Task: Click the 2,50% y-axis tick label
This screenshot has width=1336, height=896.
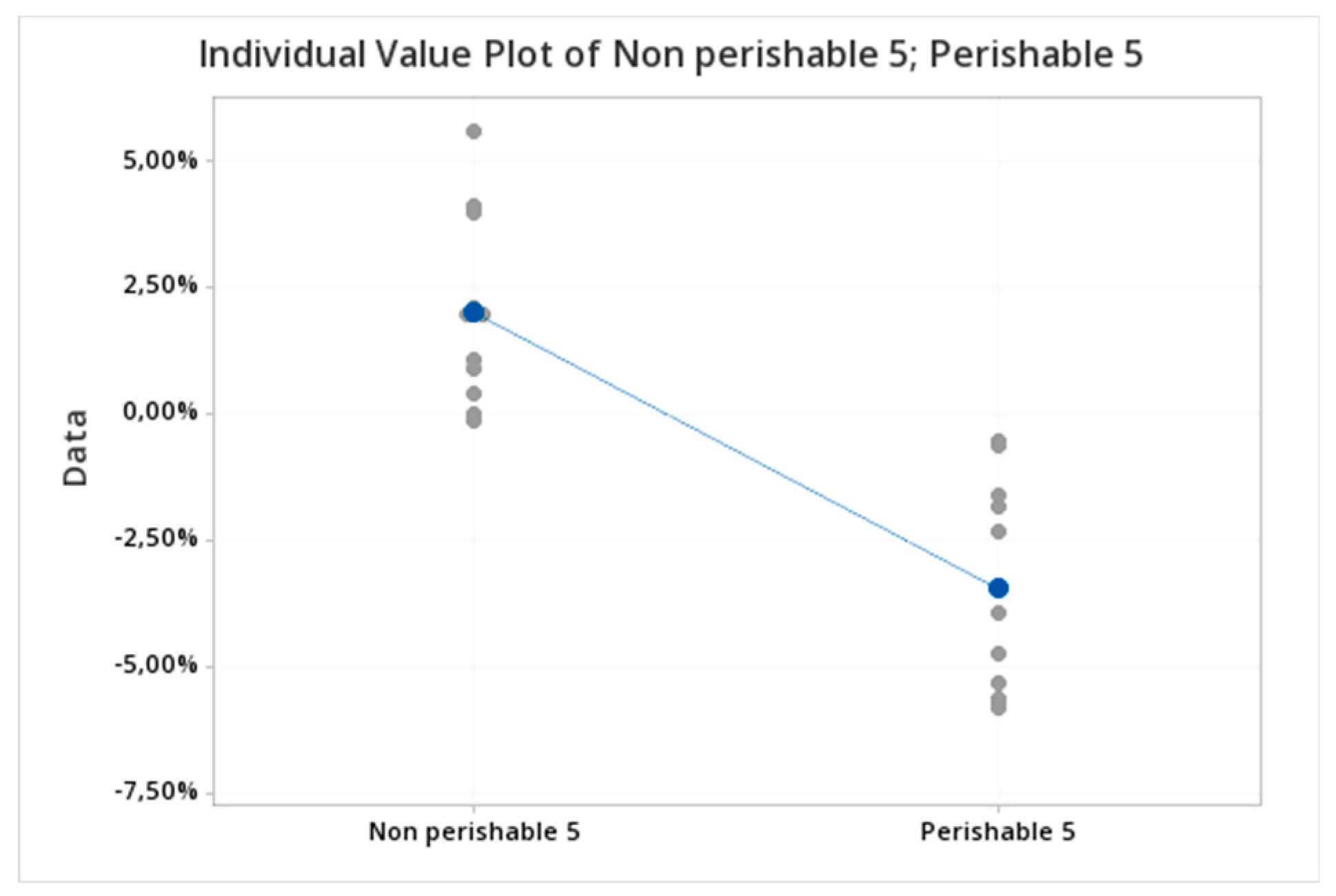Action: [159, 286]
